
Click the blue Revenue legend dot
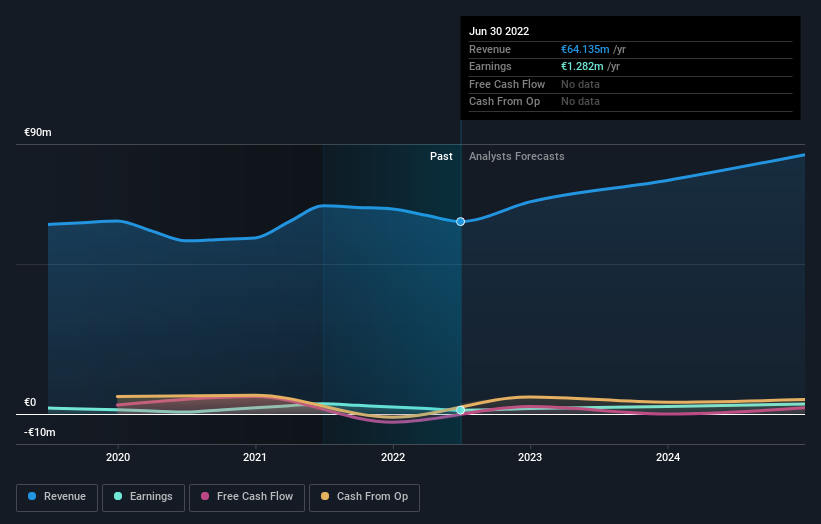pos(32,496)
